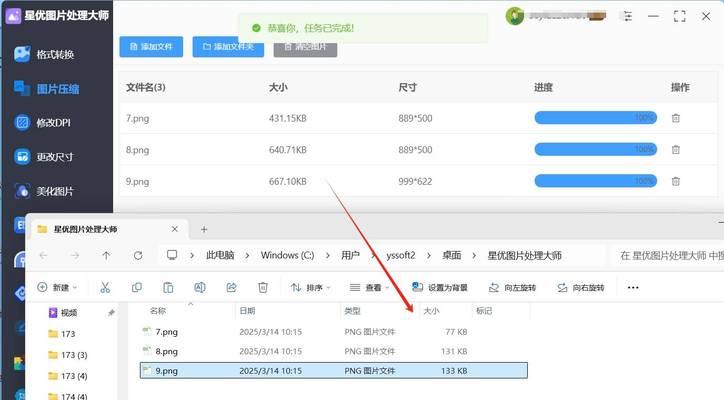Sort by the 日期 column header

(x=247, y=311)
